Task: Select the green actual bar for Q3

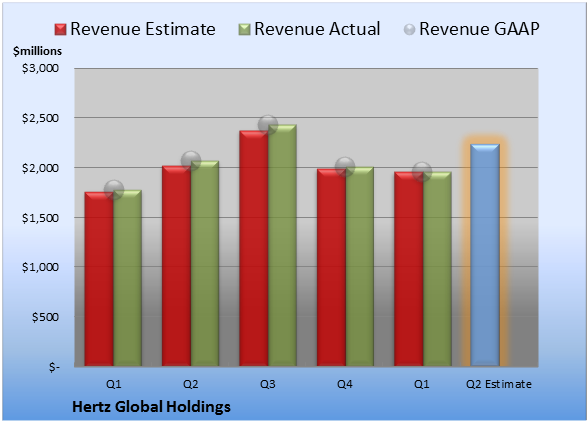Action: [282, 245]
